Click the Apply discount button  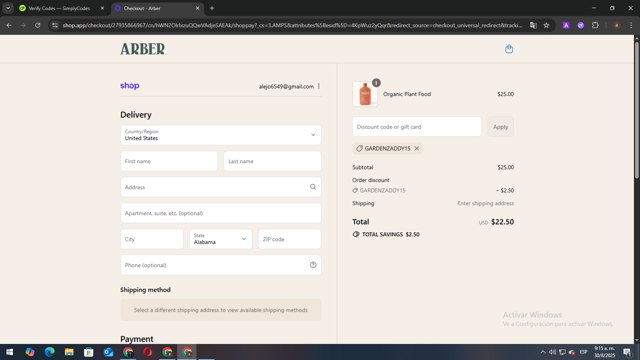pos(500,127)
